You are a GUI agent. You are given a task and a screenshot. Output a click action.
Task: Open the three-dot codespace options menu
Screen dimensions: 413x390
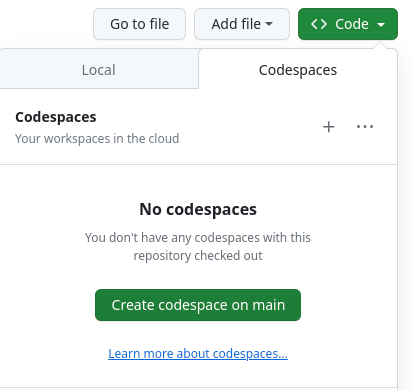click(365, 127)
